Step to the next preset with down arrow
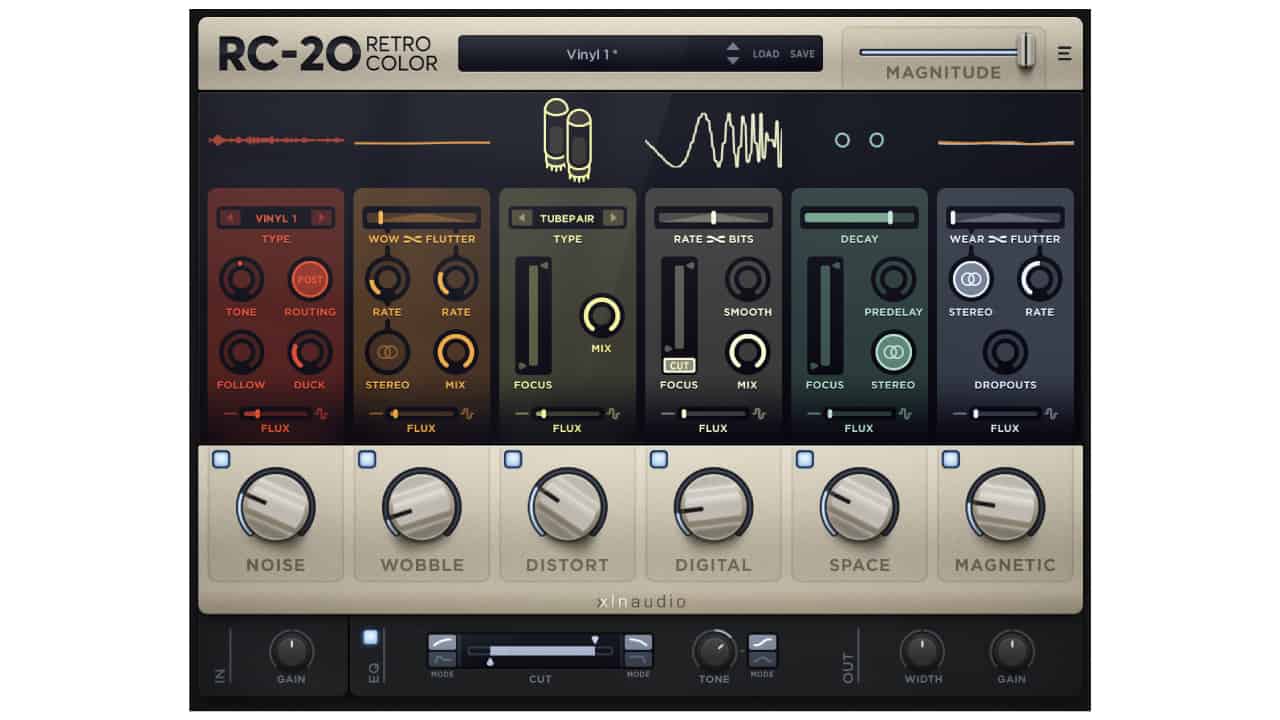The width and height of the screenshot is (1280, 720). pyautogui.click(x=733, y=61)
